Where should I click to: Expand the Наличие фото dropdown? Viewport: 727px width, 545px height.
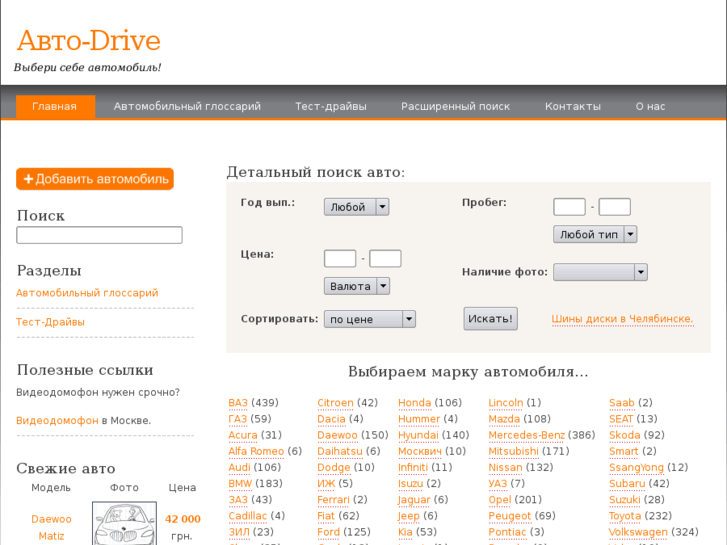click(x=600, y=272)
